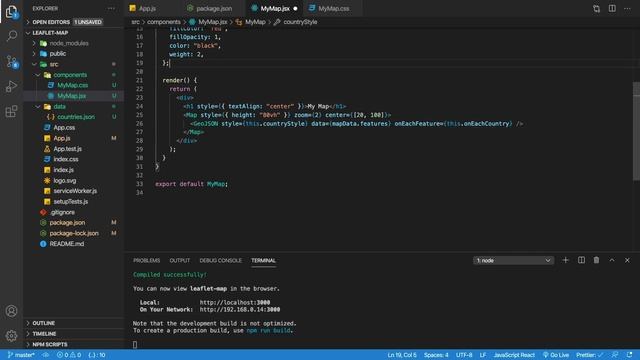Maximize the panel with up chevron
This screenshot has height=360, width=640.
pos(612,260)
